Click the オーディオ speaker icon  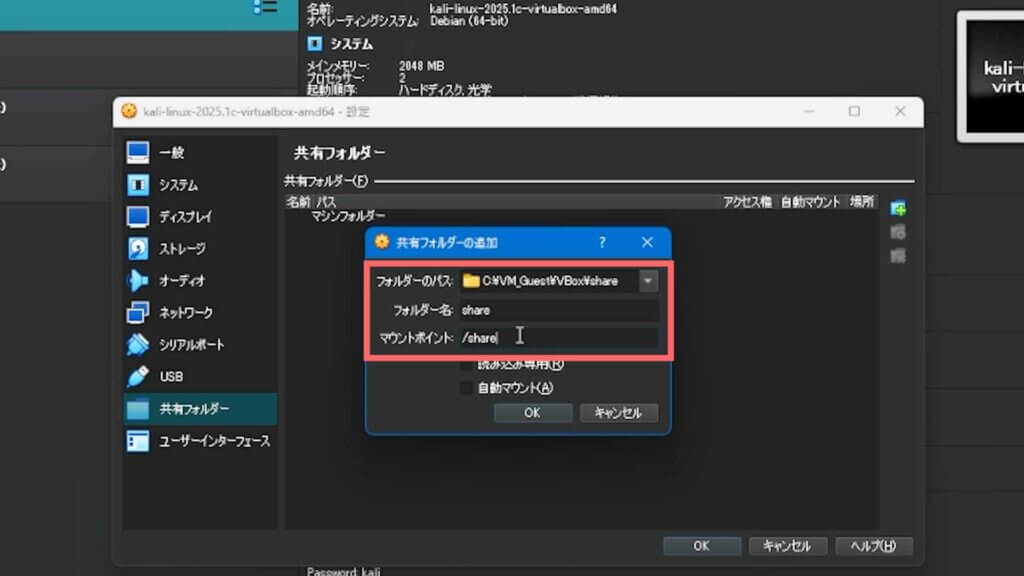coord(138,281)
